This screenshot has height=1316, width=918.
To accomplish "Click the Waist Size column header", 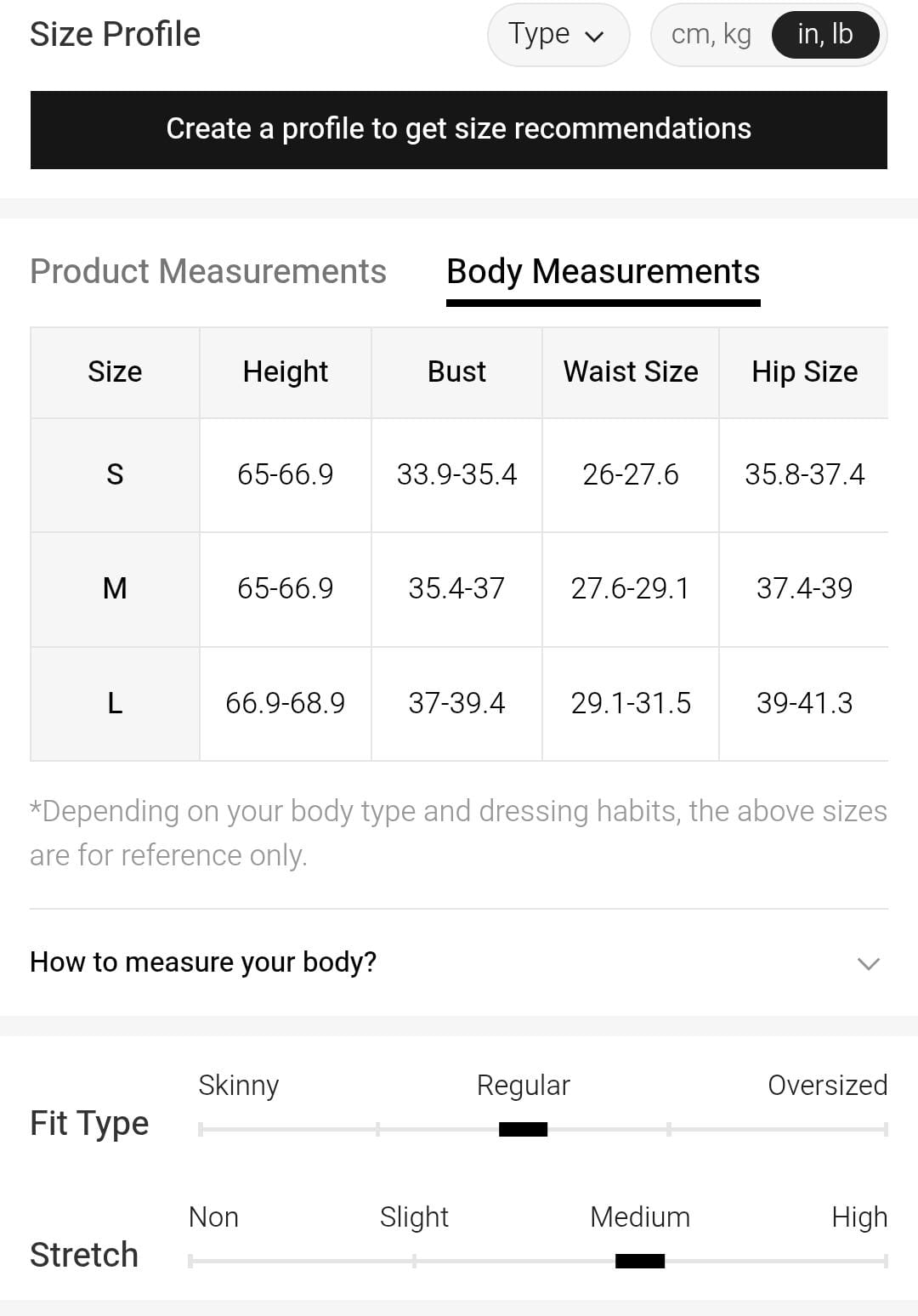I will tap(631, 372).
